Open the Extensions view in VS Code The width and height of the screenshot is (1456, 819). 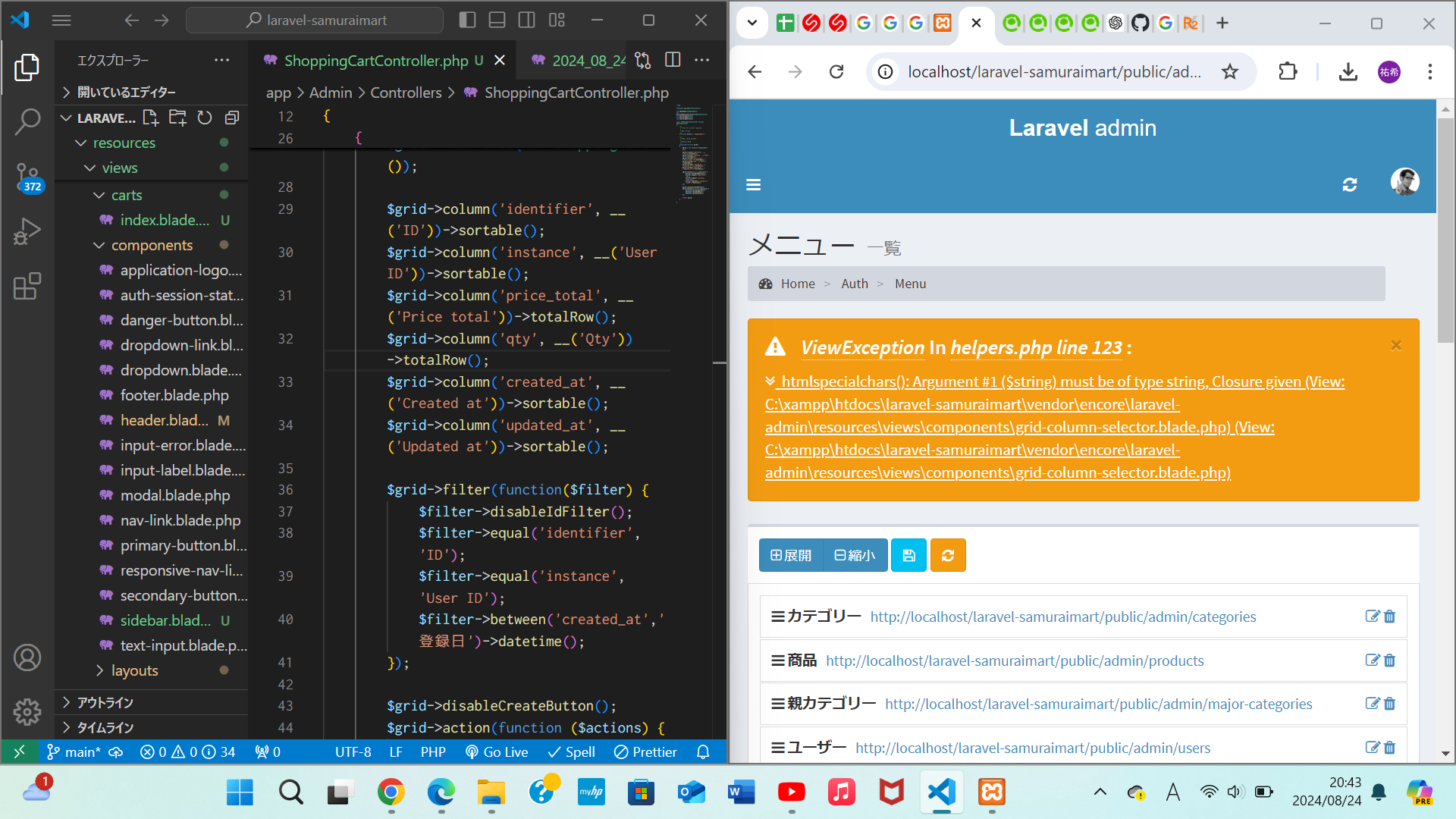point(27,286)
